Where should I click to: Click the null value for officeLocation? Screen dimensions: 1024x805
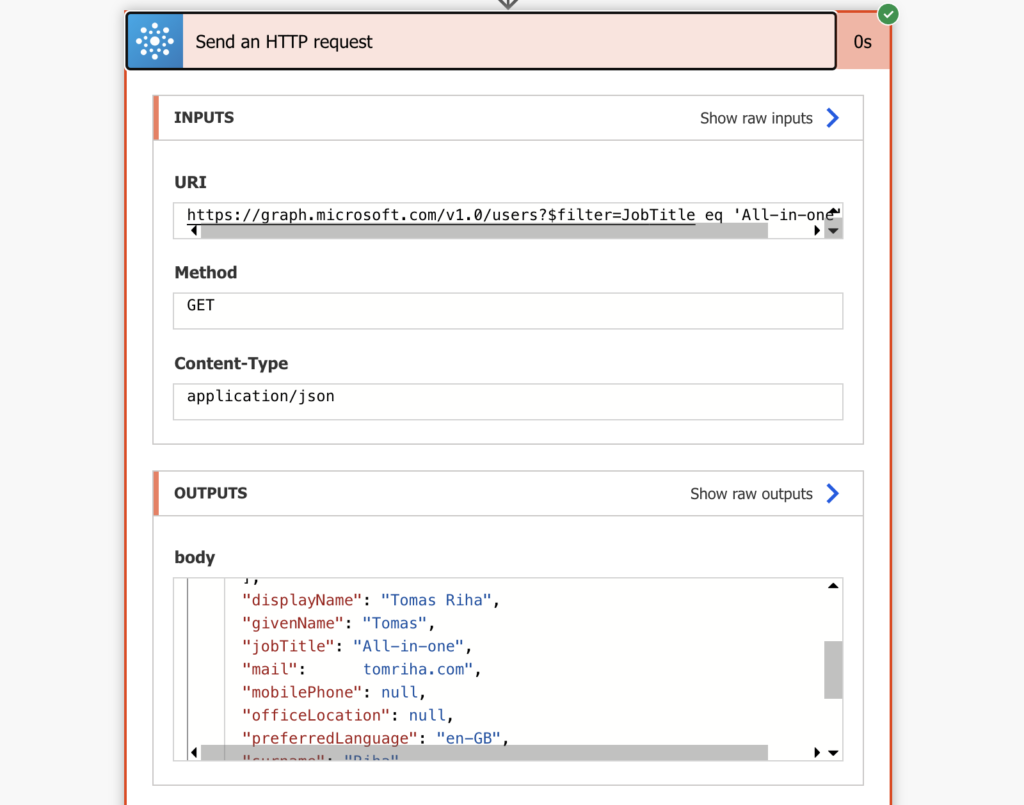426,716
